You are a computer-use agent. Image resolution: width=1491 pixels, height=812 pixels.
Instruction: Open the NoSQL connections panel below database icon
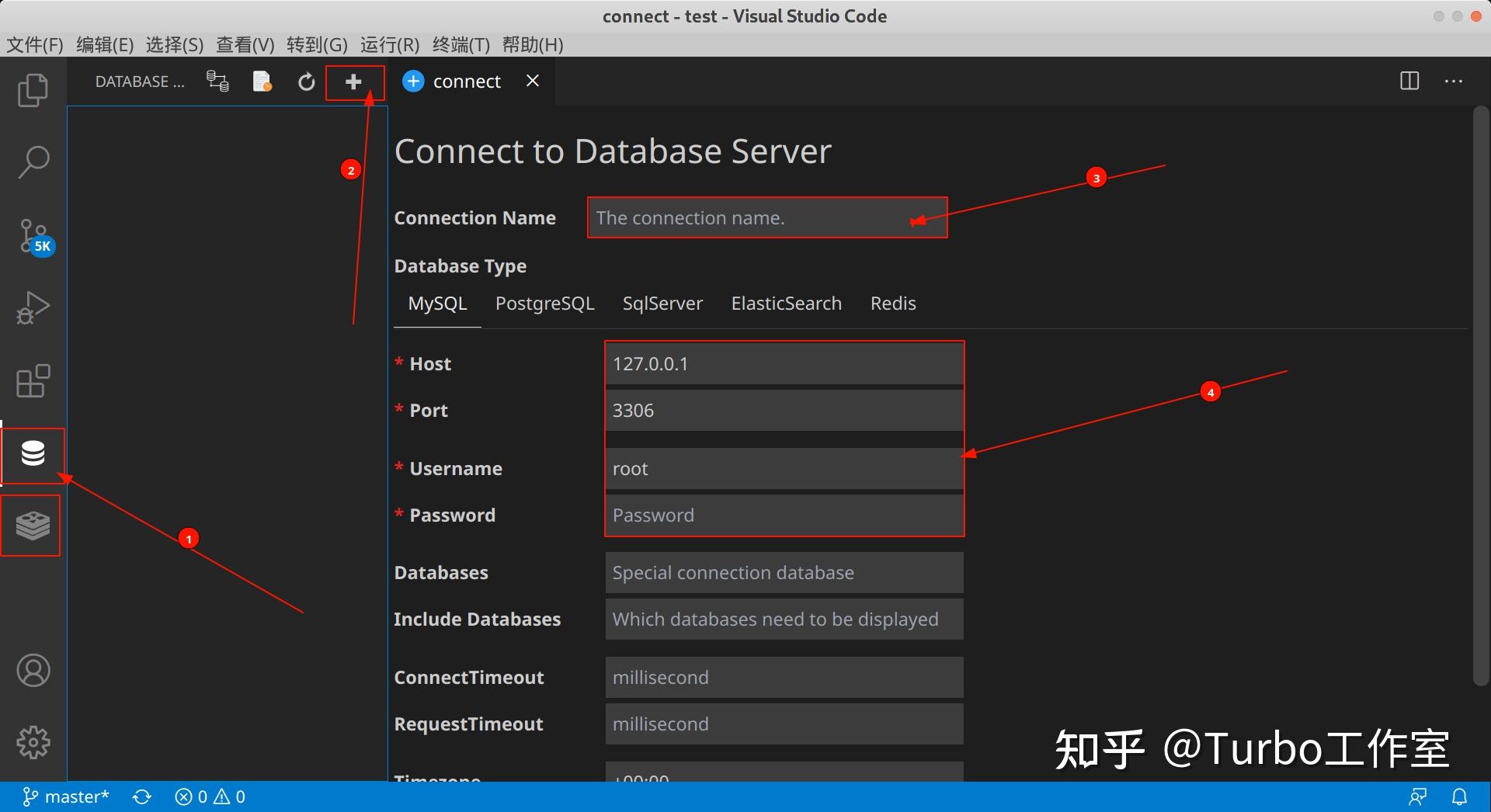click(x=31, y=526)
